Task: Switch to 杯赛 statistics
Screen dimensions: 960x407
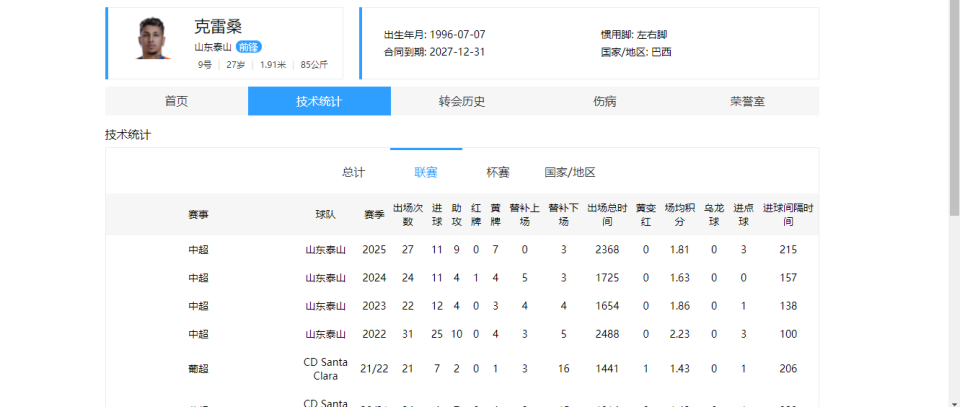Action: click(498, 172)
